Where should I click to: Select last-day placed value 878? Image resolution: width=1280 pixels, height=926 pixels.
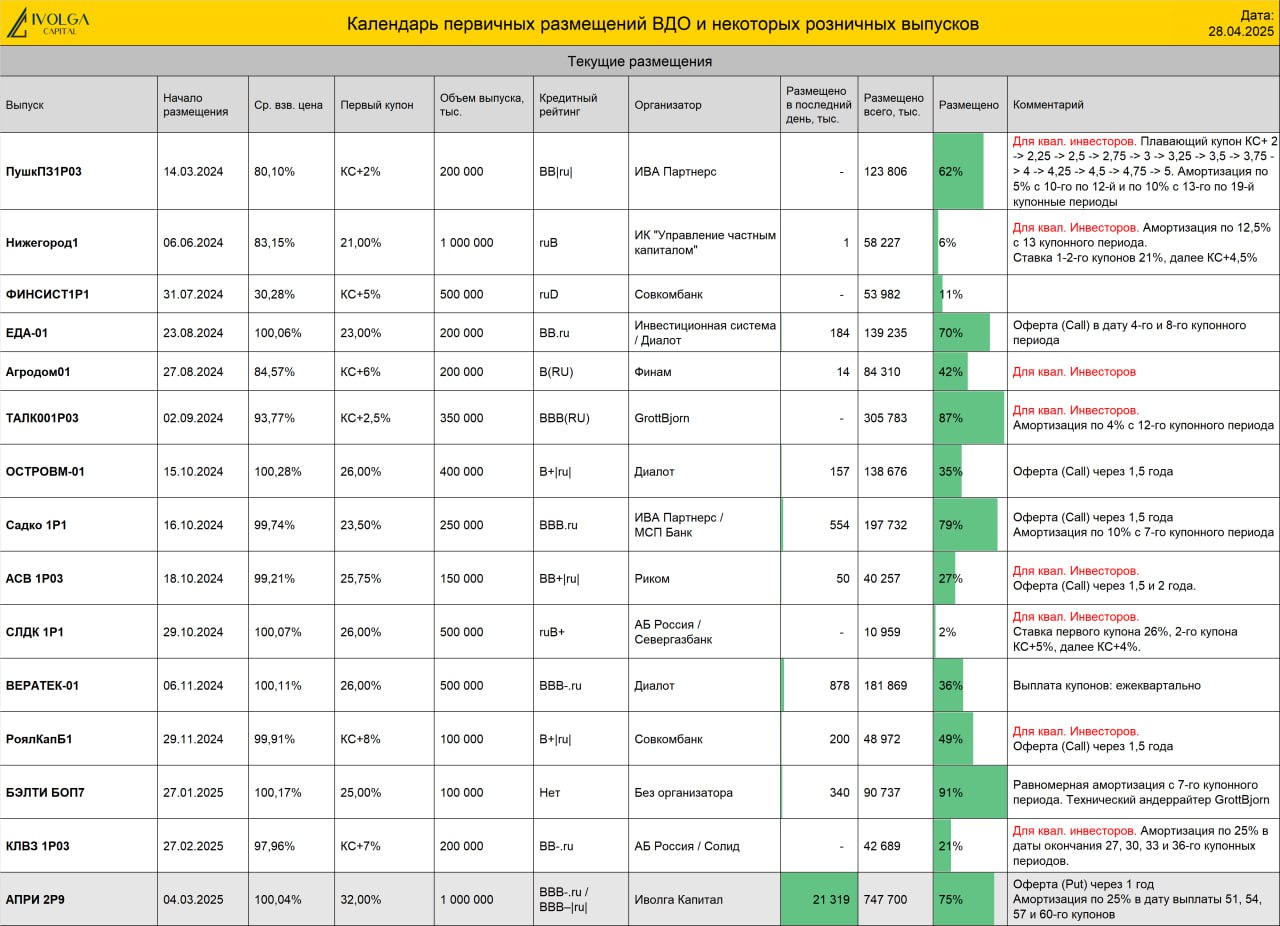pyautogui.click(x=839, y=685)
